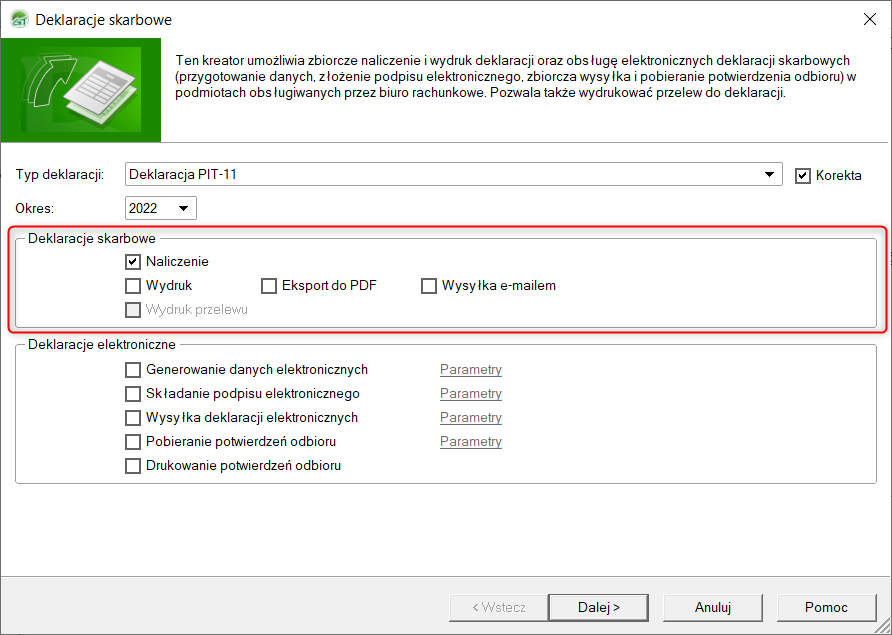Open Parametry for Generowanie danych elektronicznych
Image resolution: width=892 pixels, height=635 pixels.
click(470, 370)
